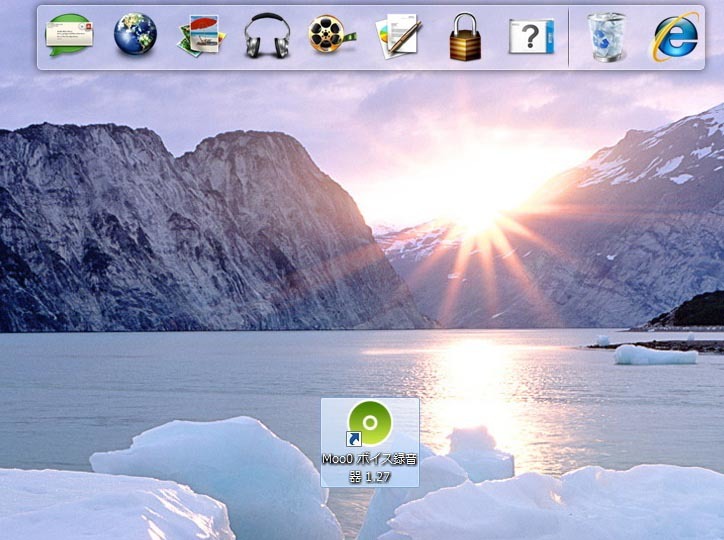Open the photos pictures dock icon
724x540 pixels.
pyautogui.click(x=201, y=36)
